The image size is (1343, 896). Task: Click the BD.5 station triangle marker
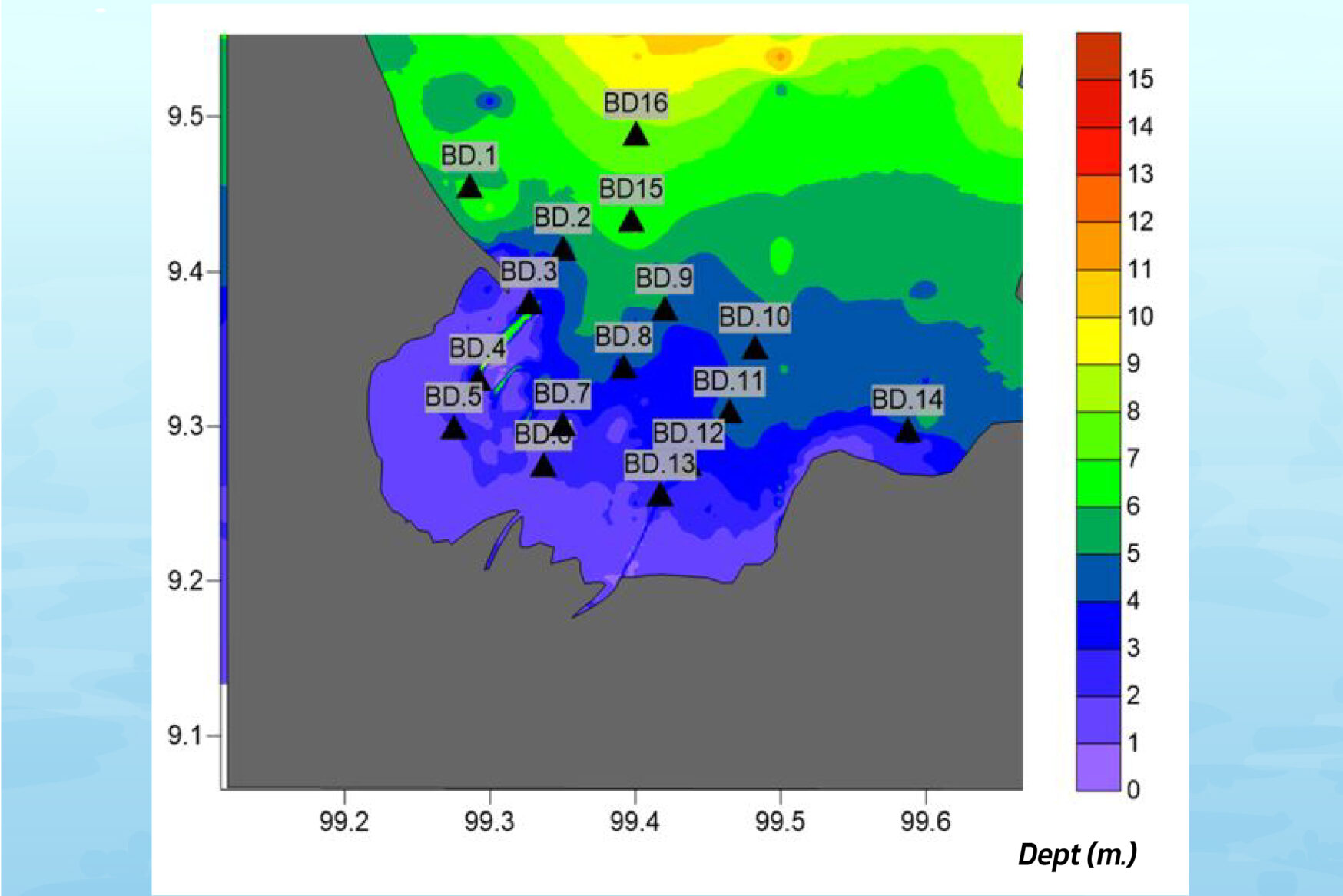tap(453, 429)
